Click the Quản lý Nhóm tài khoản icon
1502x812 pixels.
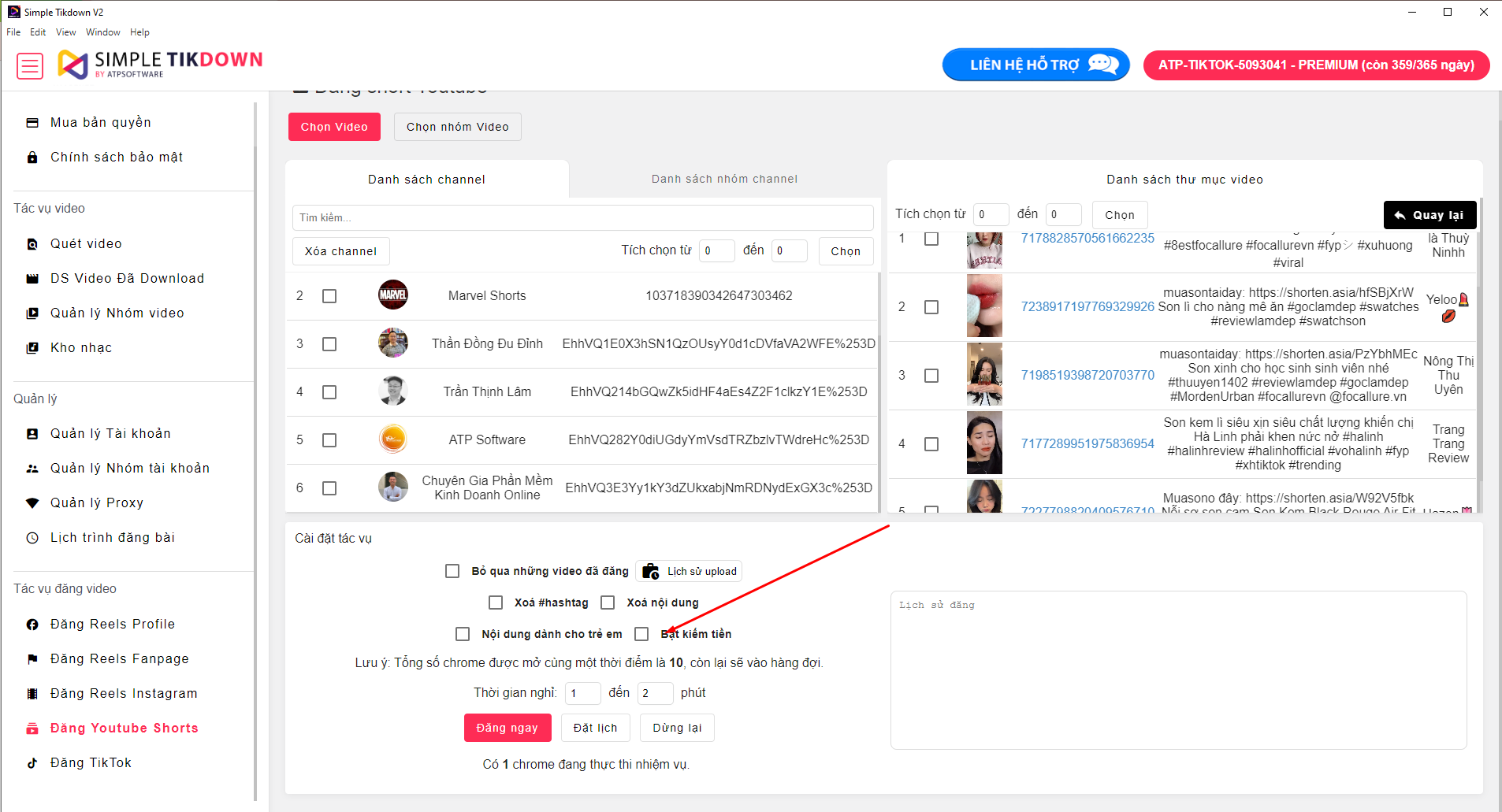[x=32, y=469]
